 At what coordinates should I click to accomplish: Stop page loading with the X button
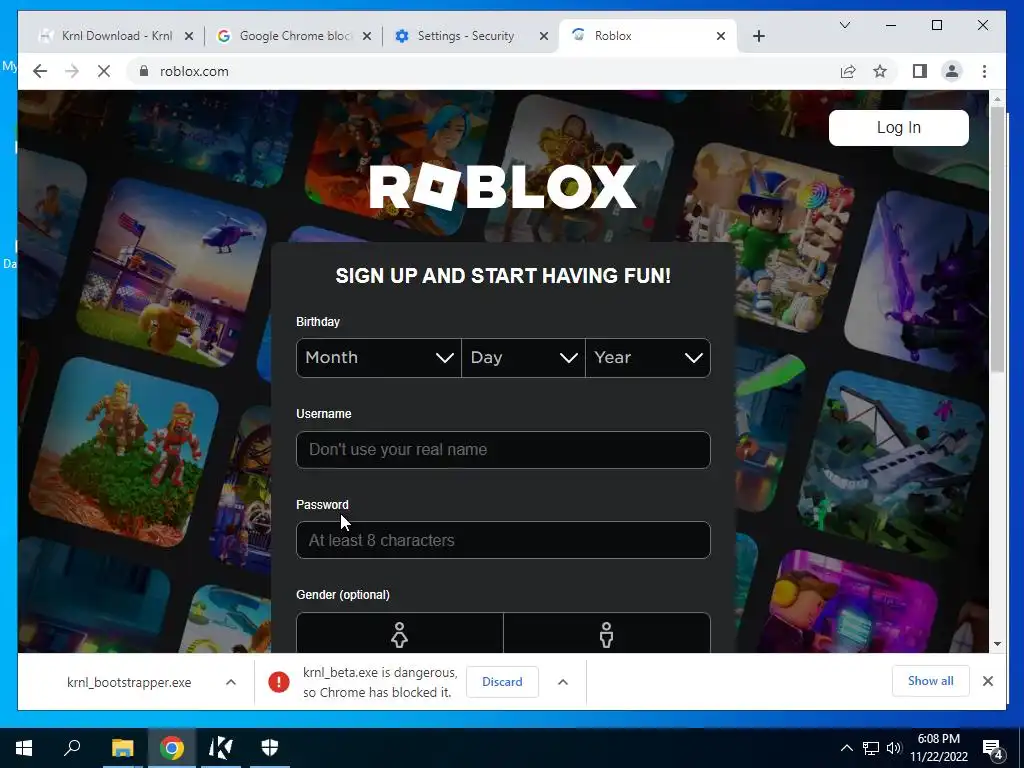coord(104,71)
